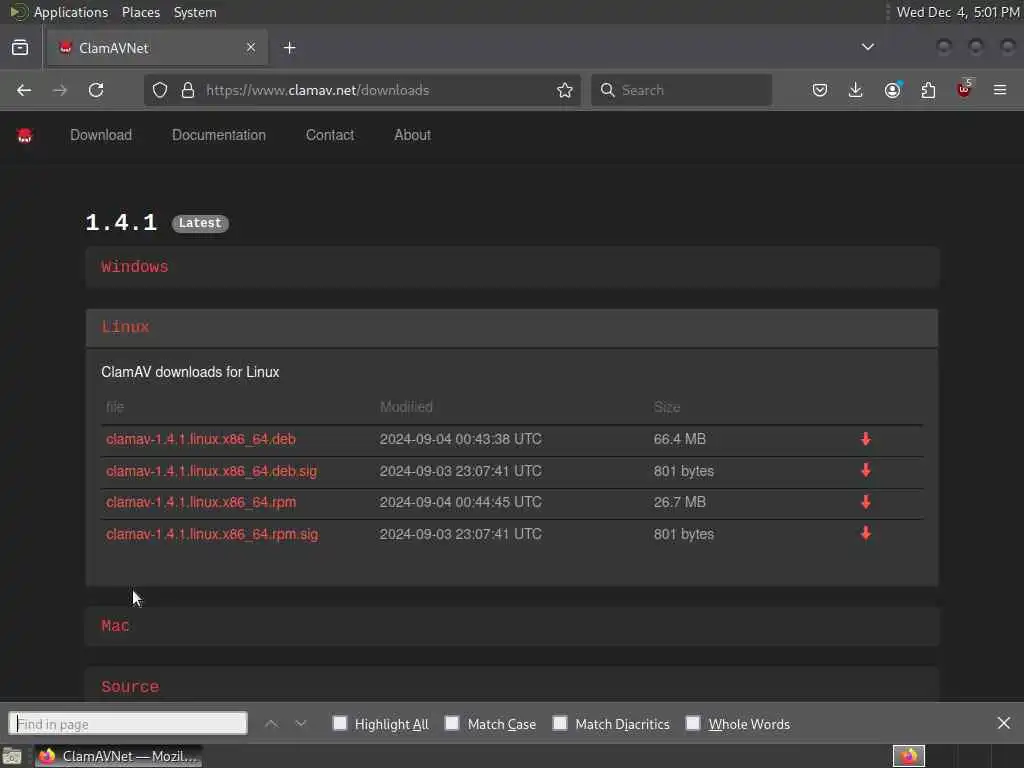Click the Firefox workspace icon in bottom panel
This screenshot has height=768, width=1024.
pos(909,756)
